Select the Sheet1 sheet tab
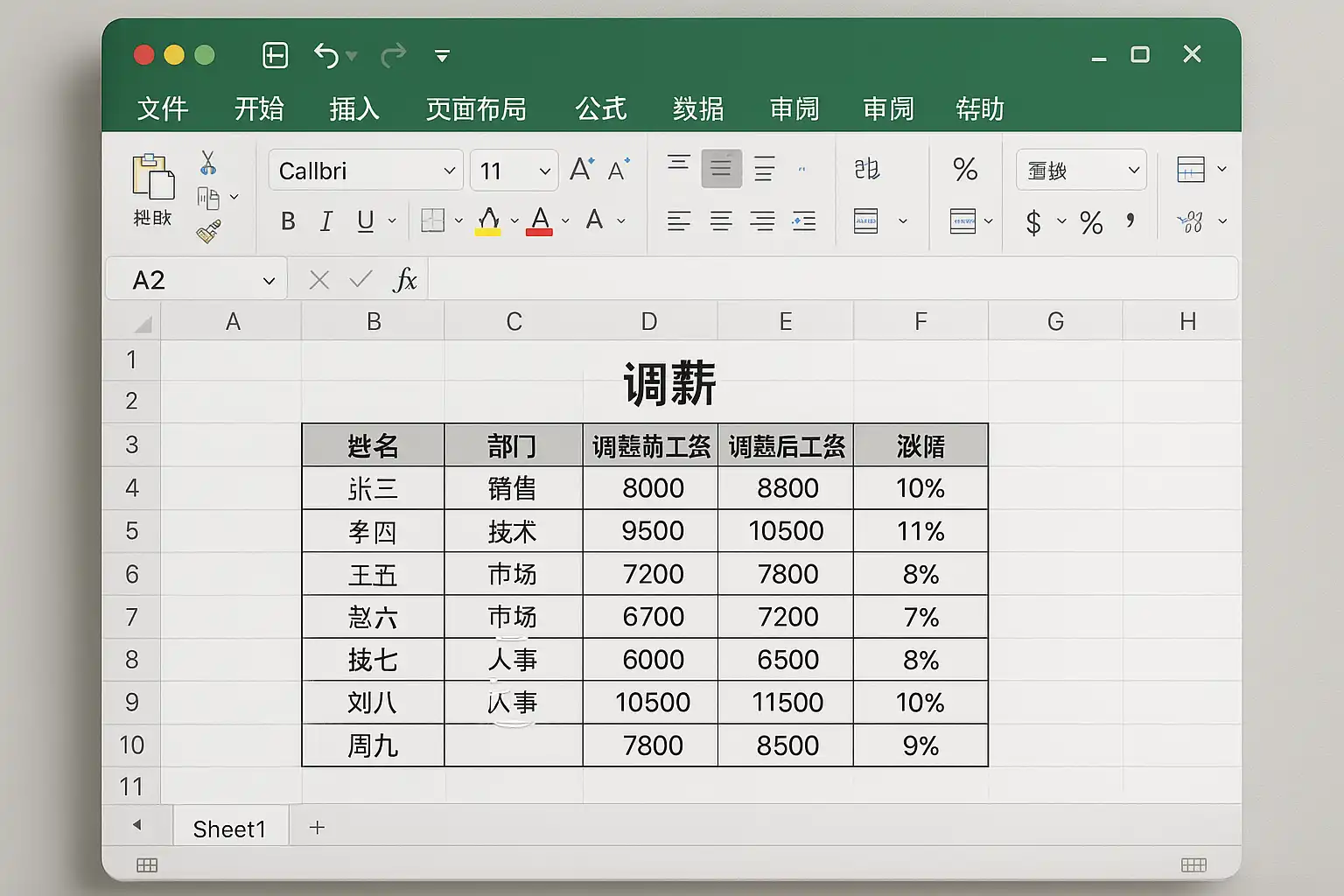 229,828
